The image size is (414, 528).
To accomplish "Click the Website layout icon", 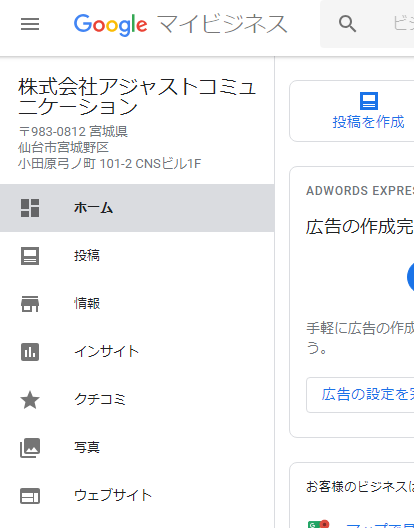I will (30, 496).
